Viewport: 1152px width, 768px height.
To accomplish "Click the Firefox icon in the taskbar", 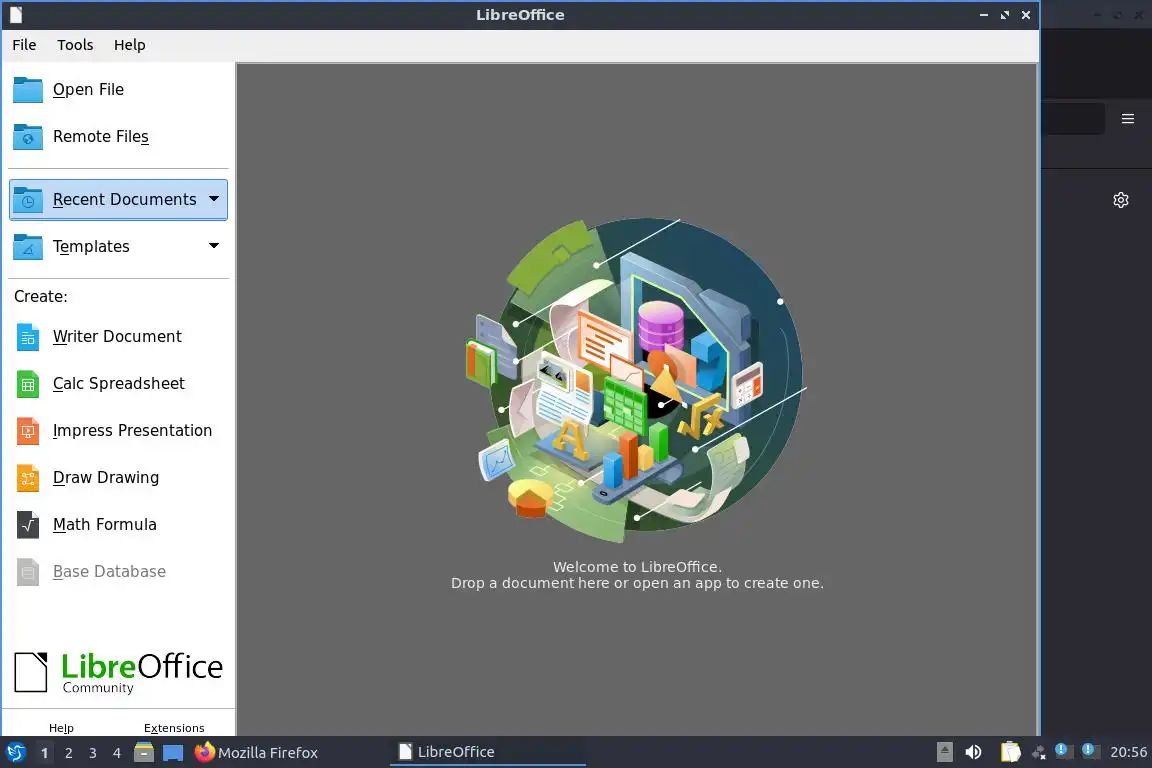I will (204, 752).
